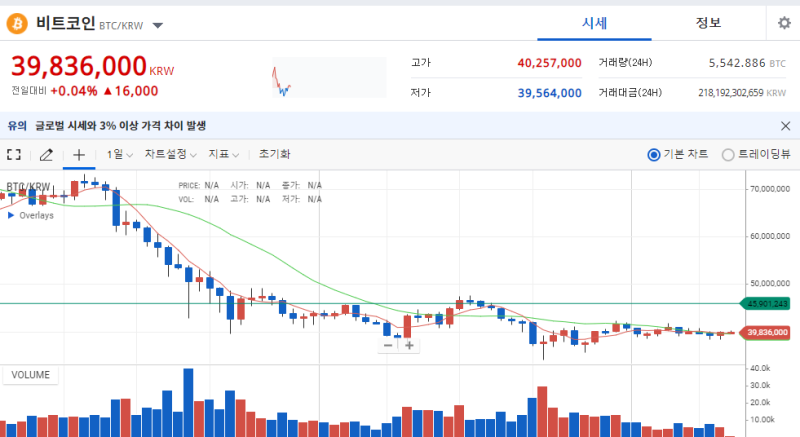Click the VOLUME panel label
Viewport: 800px width, 437px height.
(31, 375)
